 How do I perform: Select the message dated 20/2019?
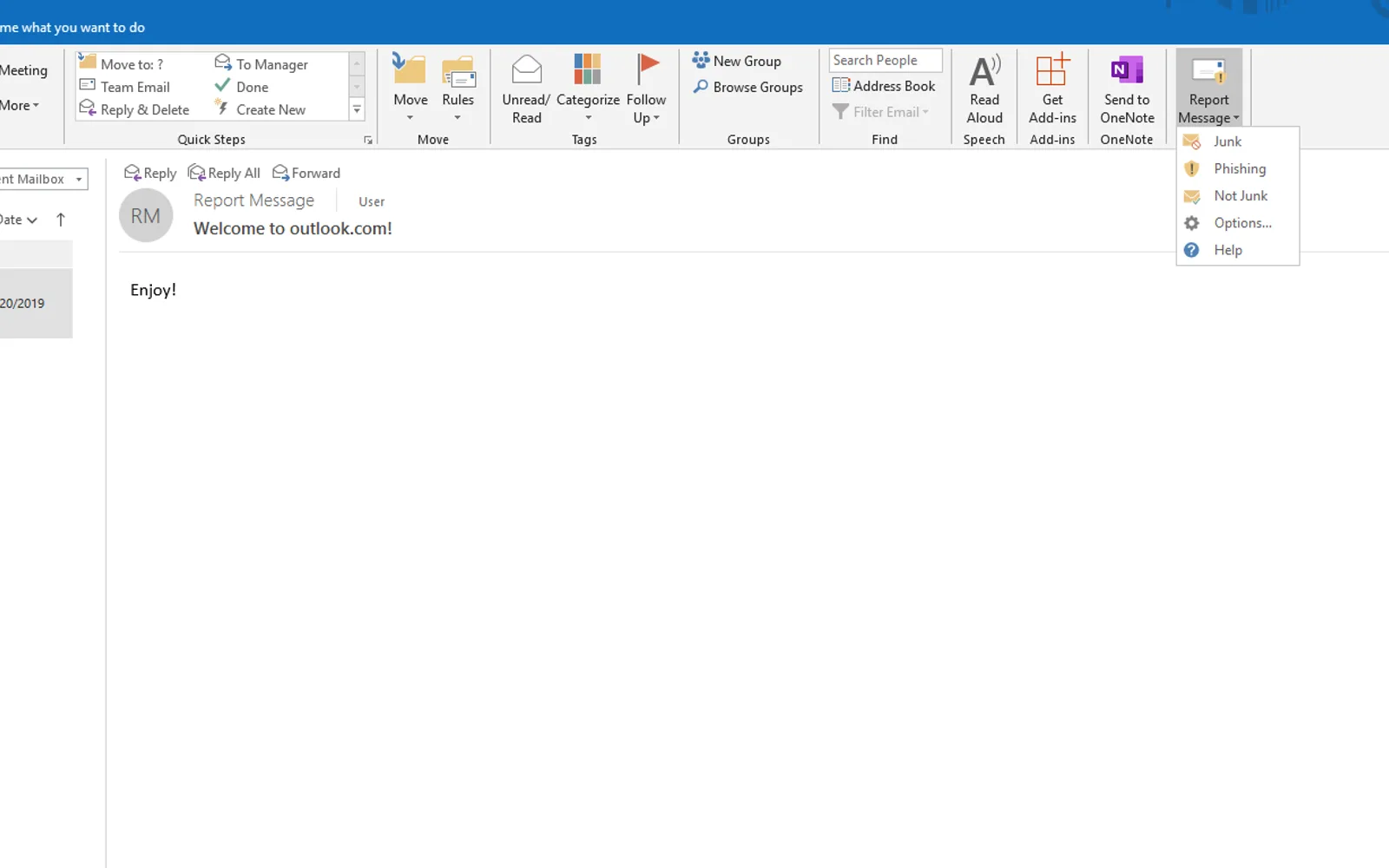36,303
